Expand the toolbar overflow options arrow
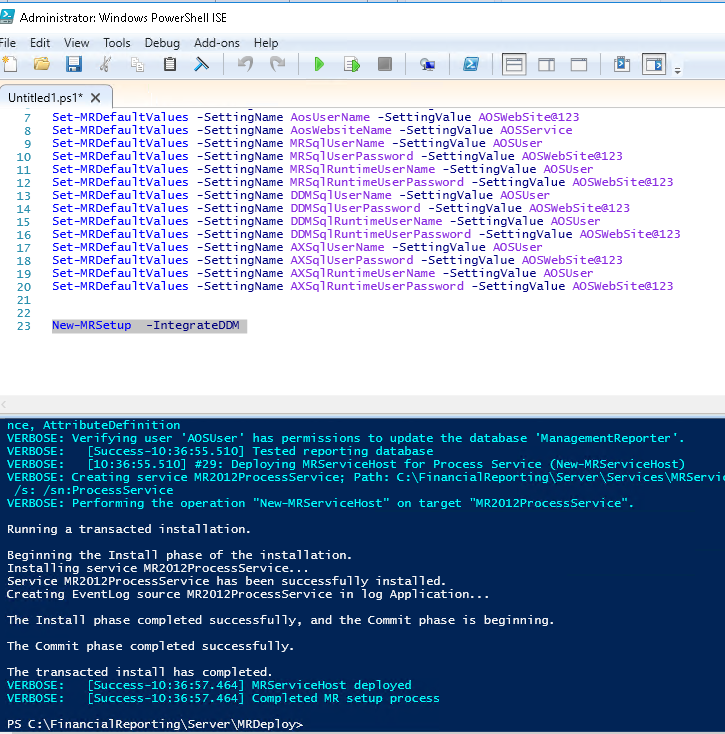The height and width of the screenshot is (734, 725). point(677,70)
